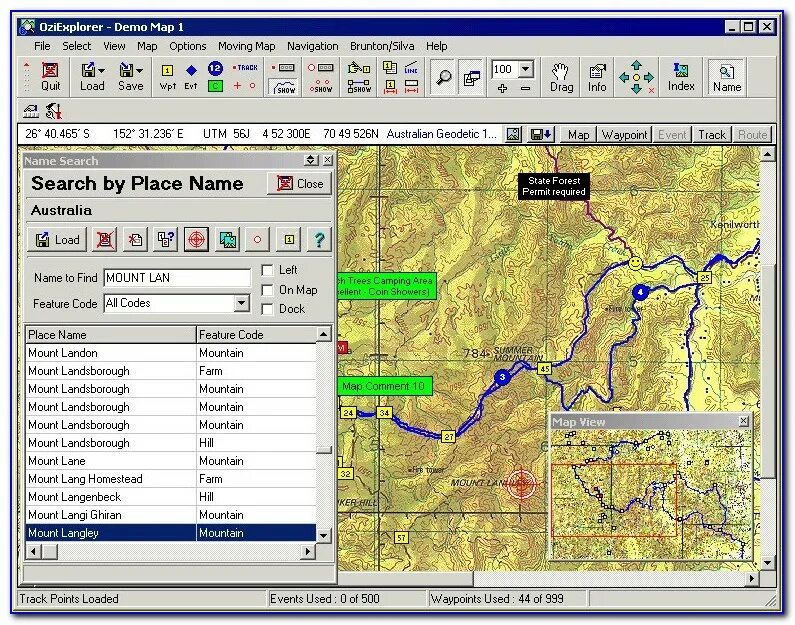Image resolution: width=795 pixels, height=625 pixels.
Task: Click the Name search toolbar icon
Action: [x=727, y=77]
